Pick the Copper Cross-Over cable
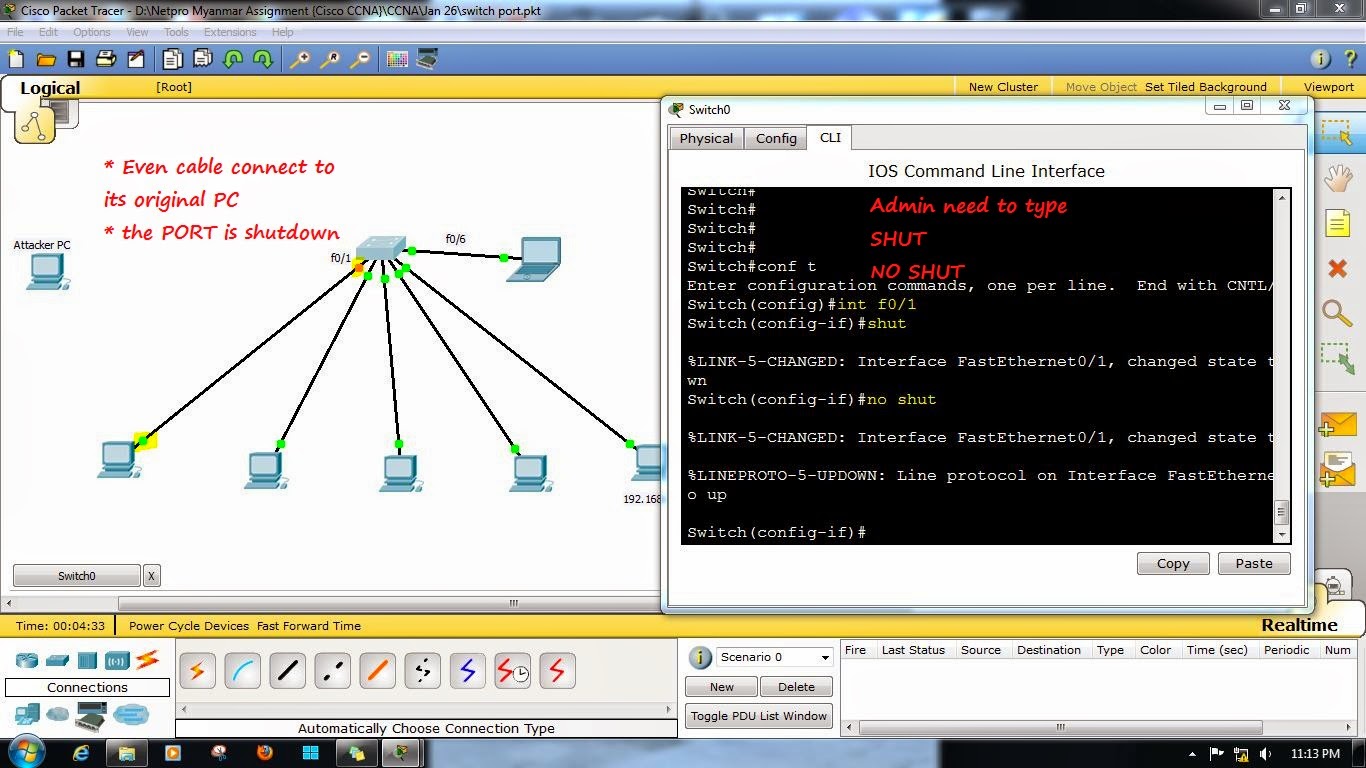 coord(332,671)
